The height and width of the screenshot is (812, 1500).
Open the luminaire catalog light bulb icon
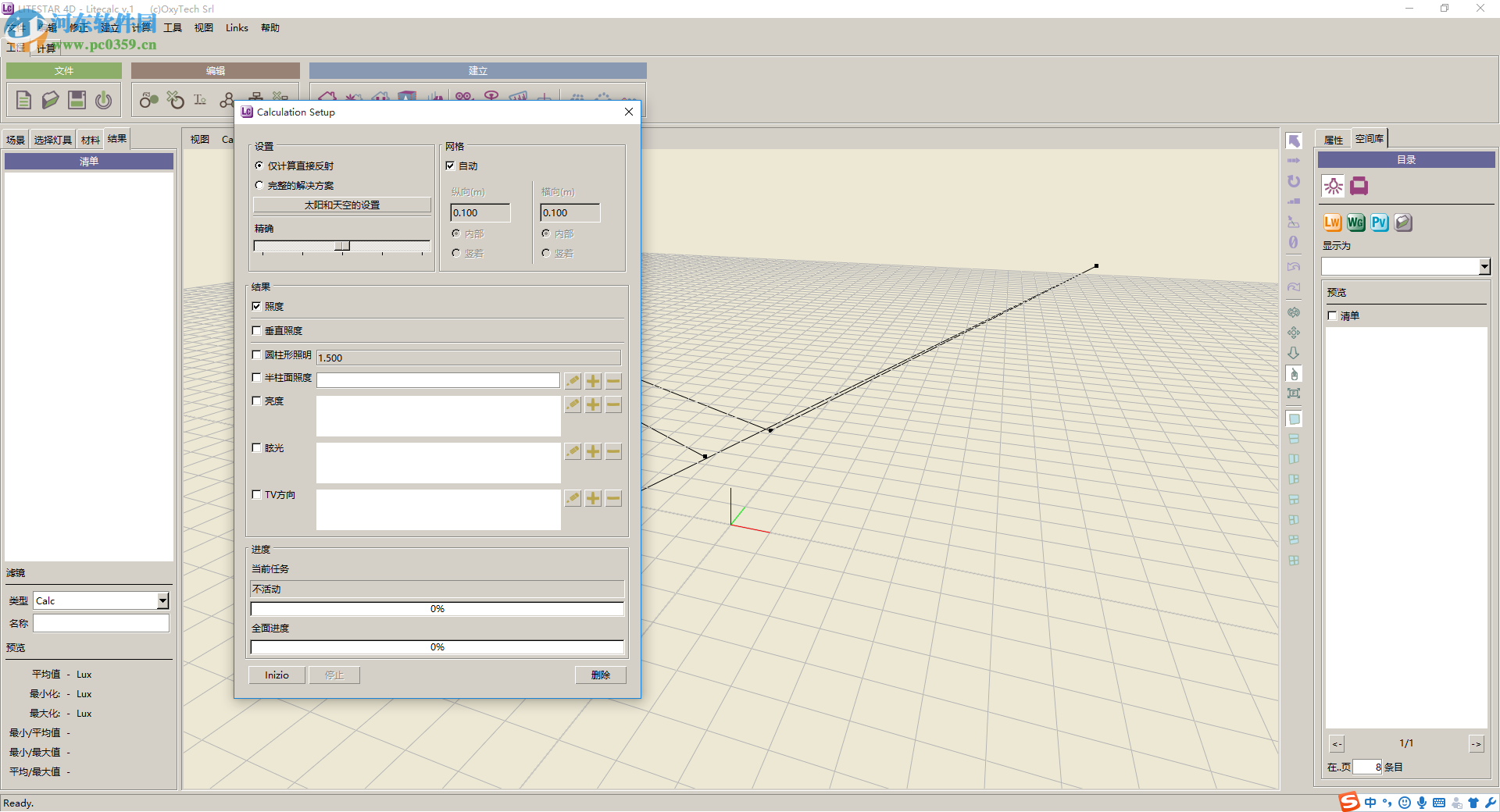1333,186
